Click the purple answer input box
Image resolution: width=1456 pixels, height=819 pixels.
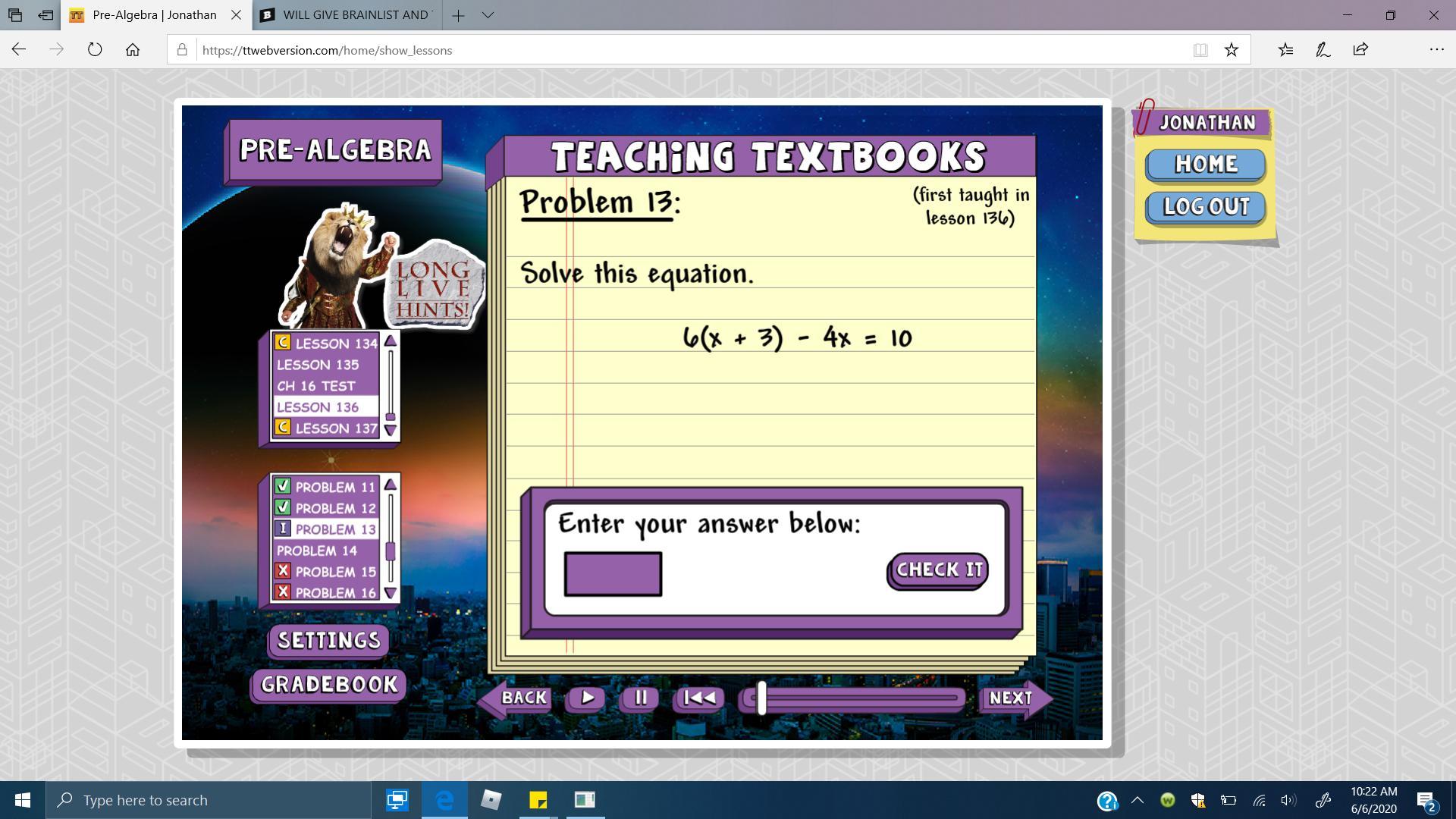pyautogui.click(x=613, y=574)
